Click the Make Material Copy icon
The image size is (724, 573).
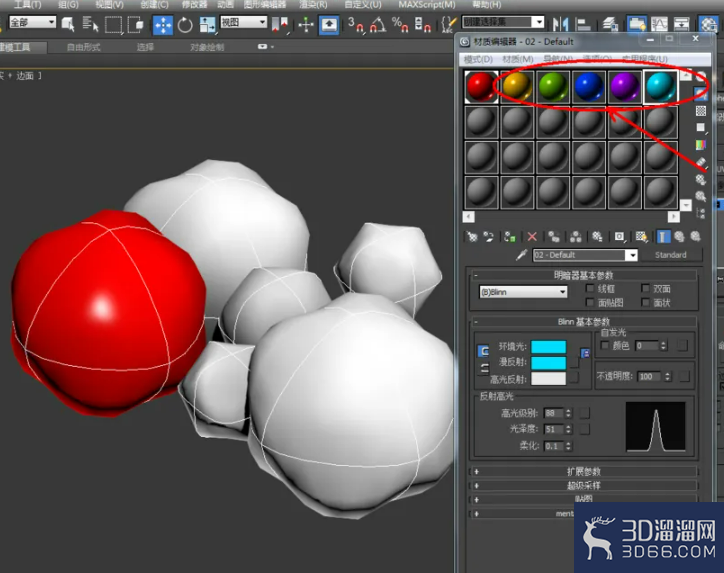[554, 237]
